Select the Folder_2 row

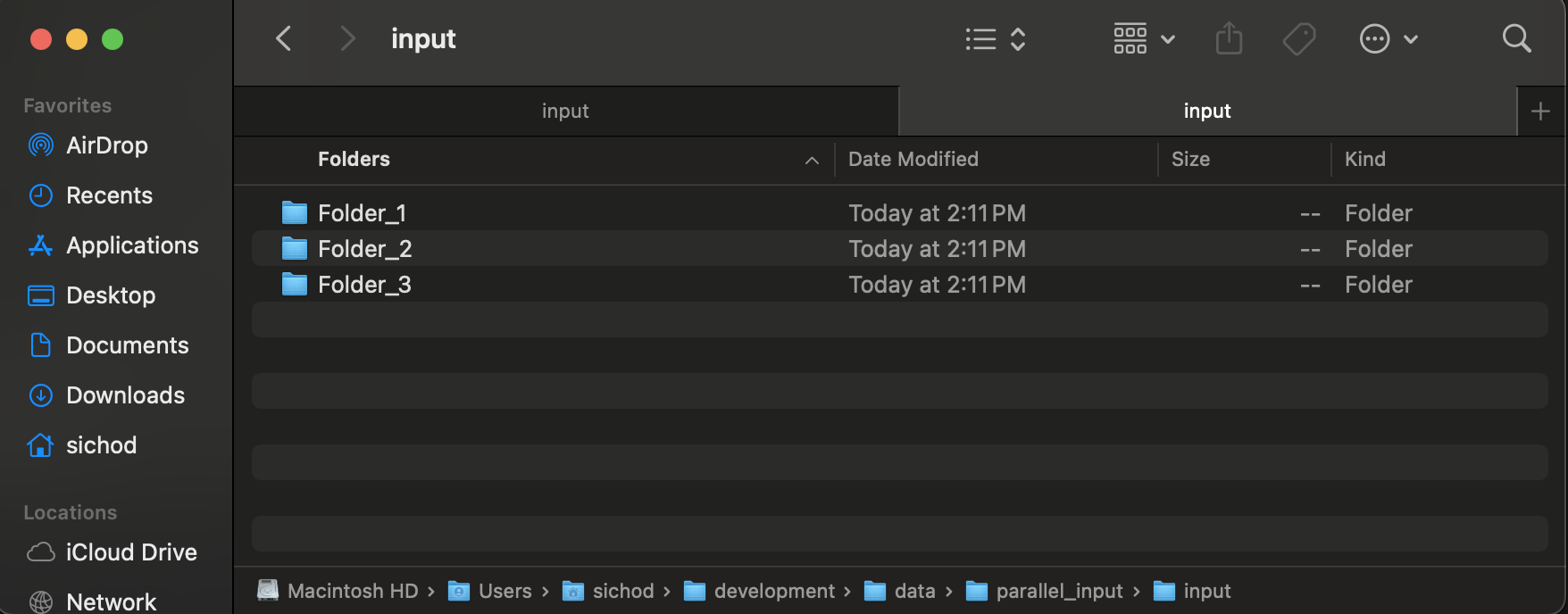coord(899,248)
